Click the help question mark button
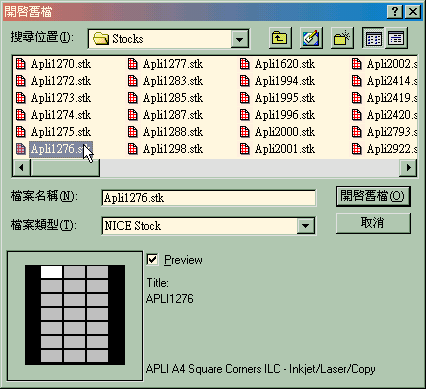The height and width of the screenshot is (389, 426). click(x=395, y=12)
